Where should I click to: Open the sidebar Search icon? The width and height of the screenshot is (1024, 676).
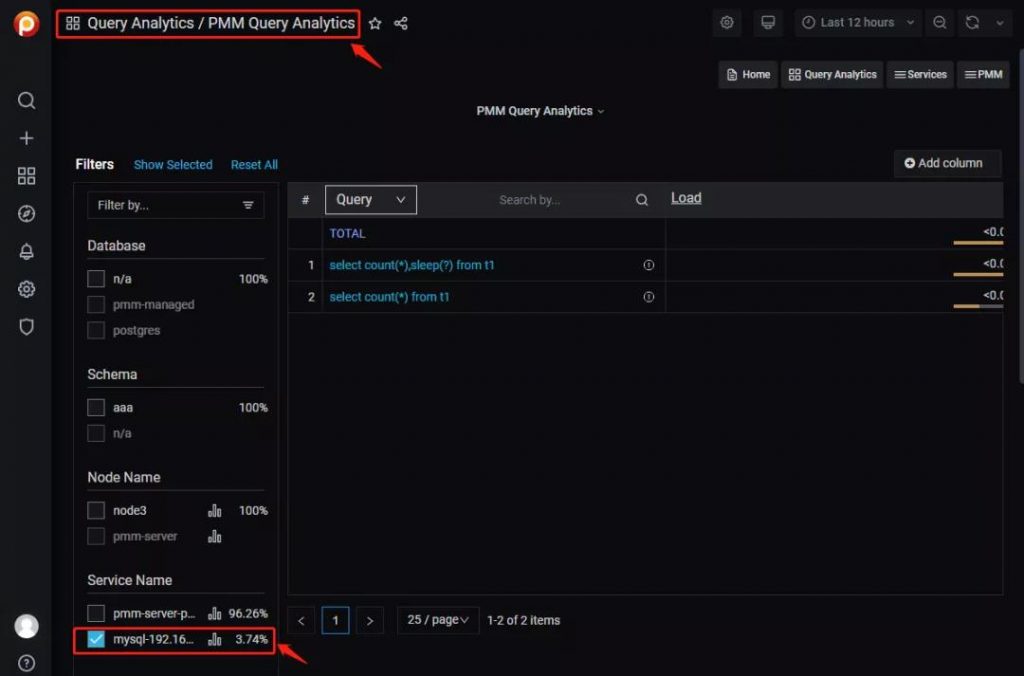click(26, 101)
